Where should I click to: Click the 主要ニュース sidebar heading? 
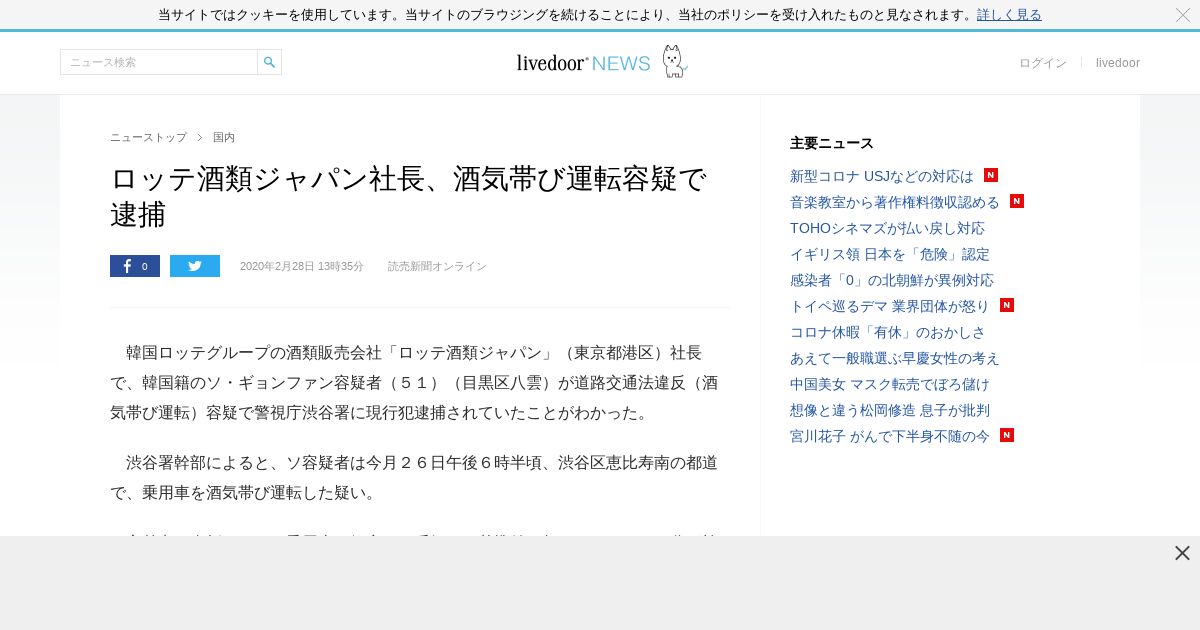[832, 143]
